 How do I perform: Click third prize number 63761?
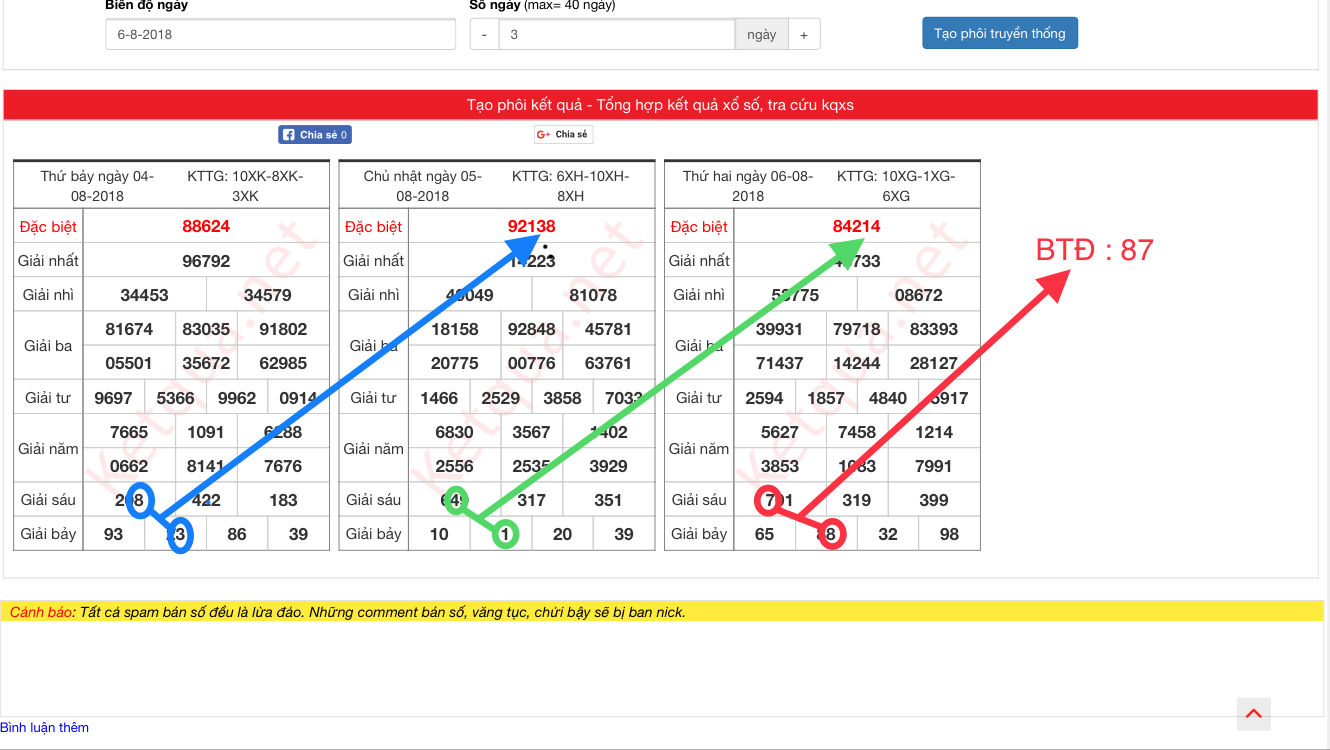pos(608,363)
